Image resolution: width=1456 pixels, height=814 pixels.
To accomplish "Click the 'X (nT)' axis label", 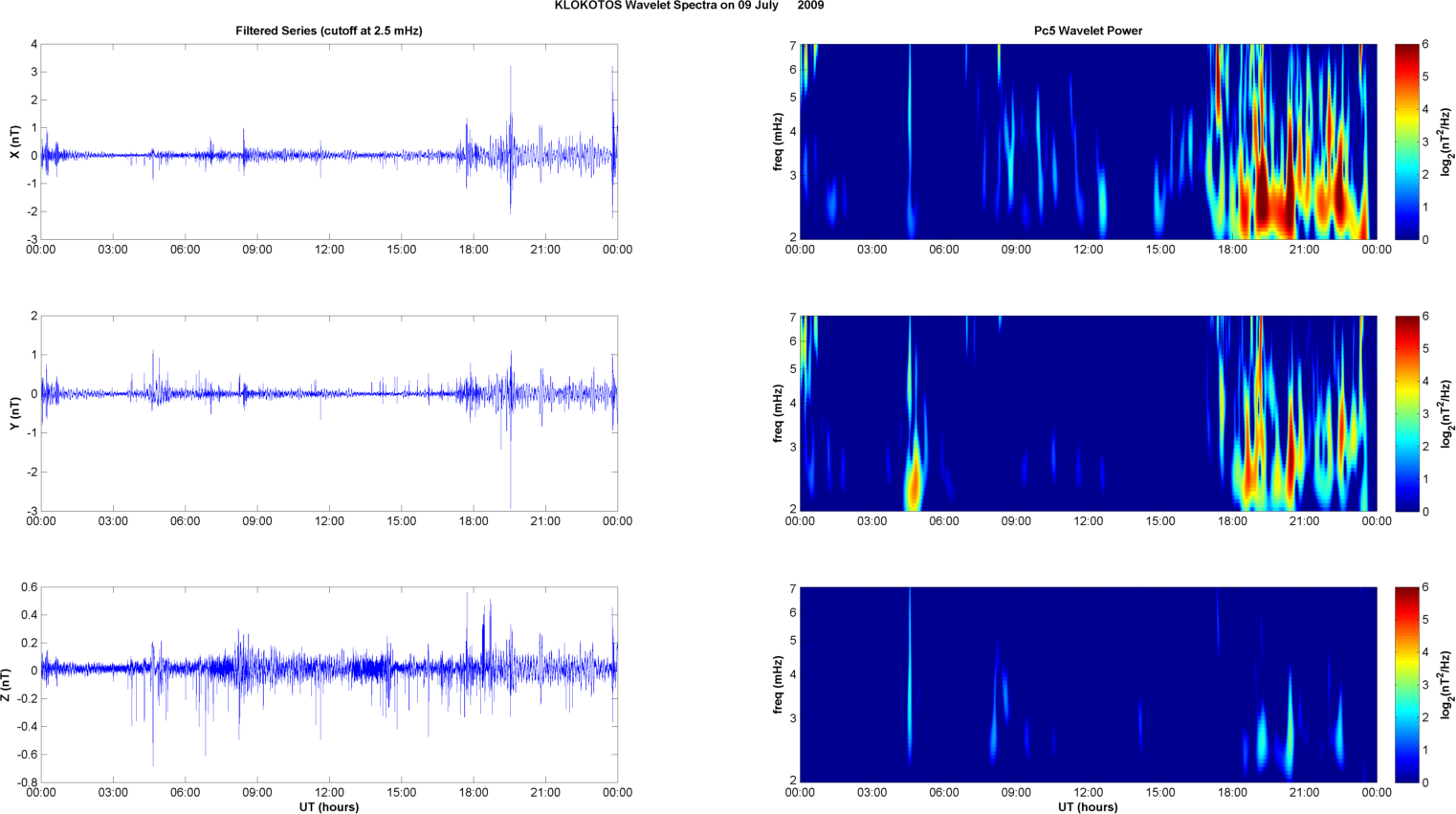I will pos(14,142).
